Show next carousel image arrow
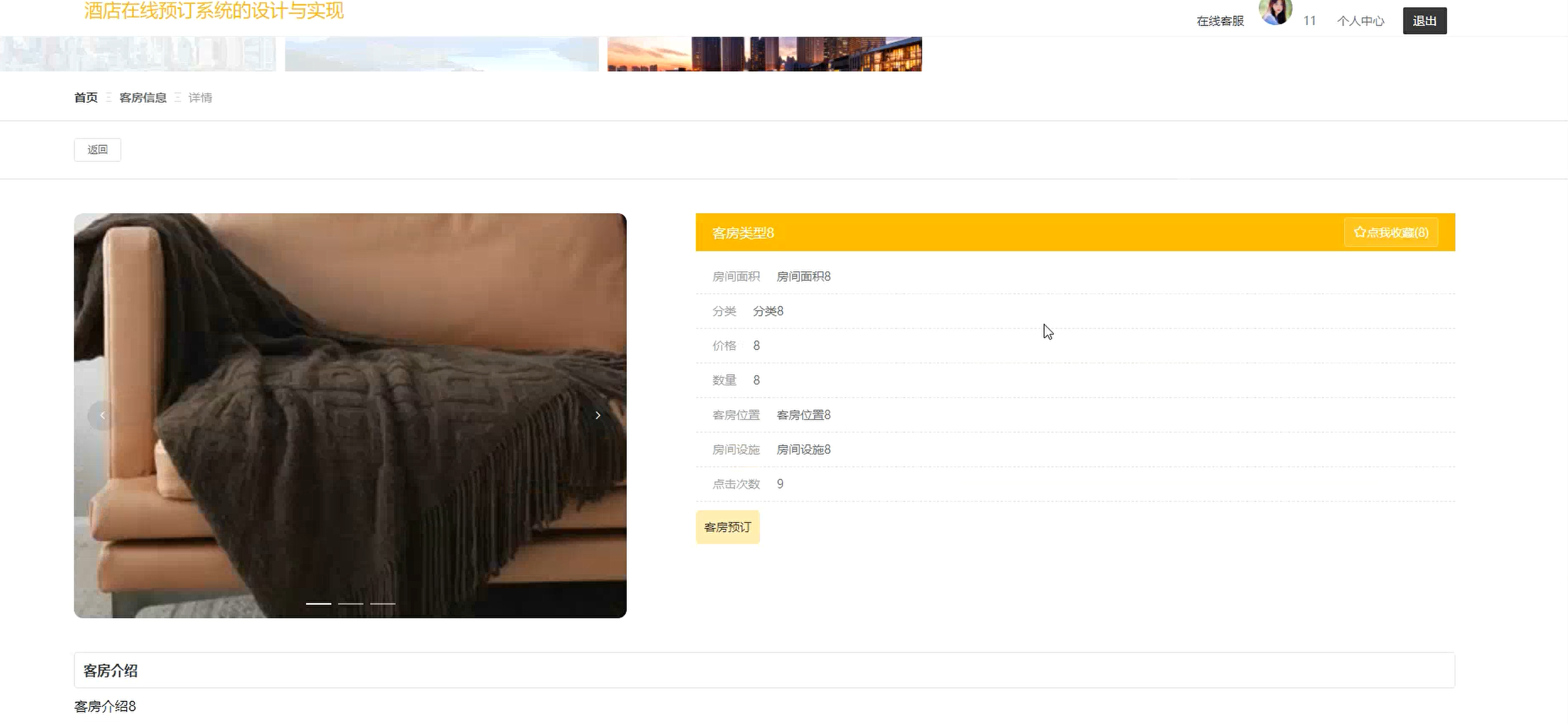 tap(597, 416)
